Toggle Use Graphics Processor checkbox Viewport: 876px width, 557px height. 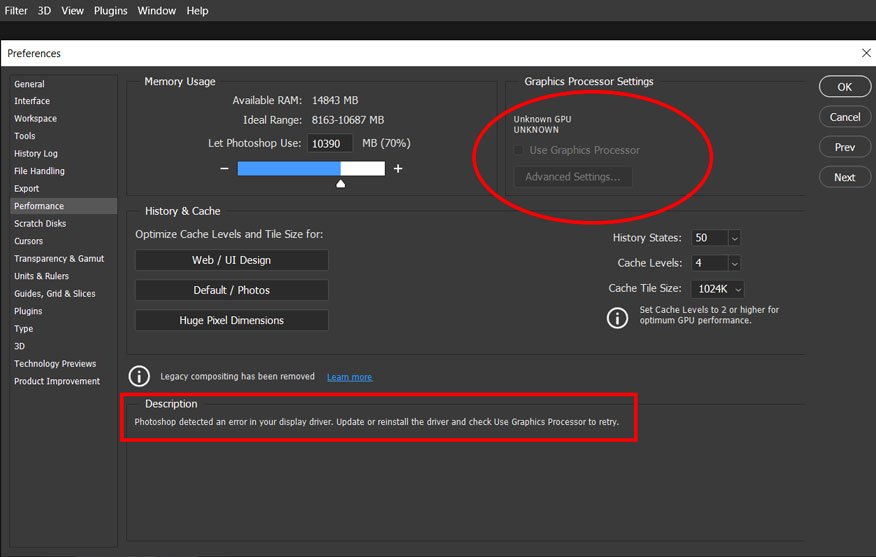[x=519, y=150]
